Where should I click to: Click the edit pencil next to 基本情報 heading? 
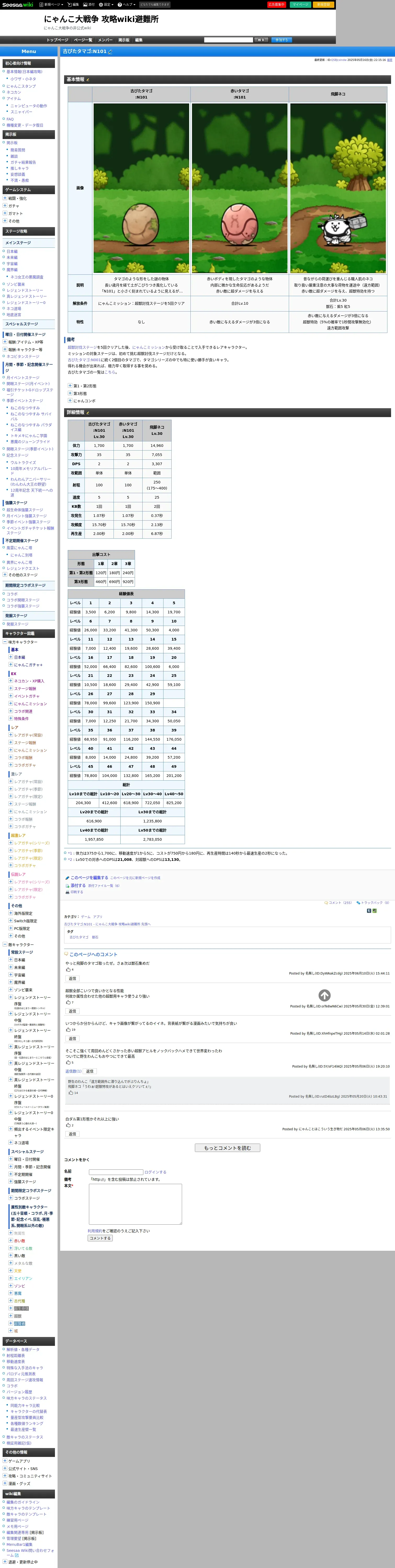point(88,80)
